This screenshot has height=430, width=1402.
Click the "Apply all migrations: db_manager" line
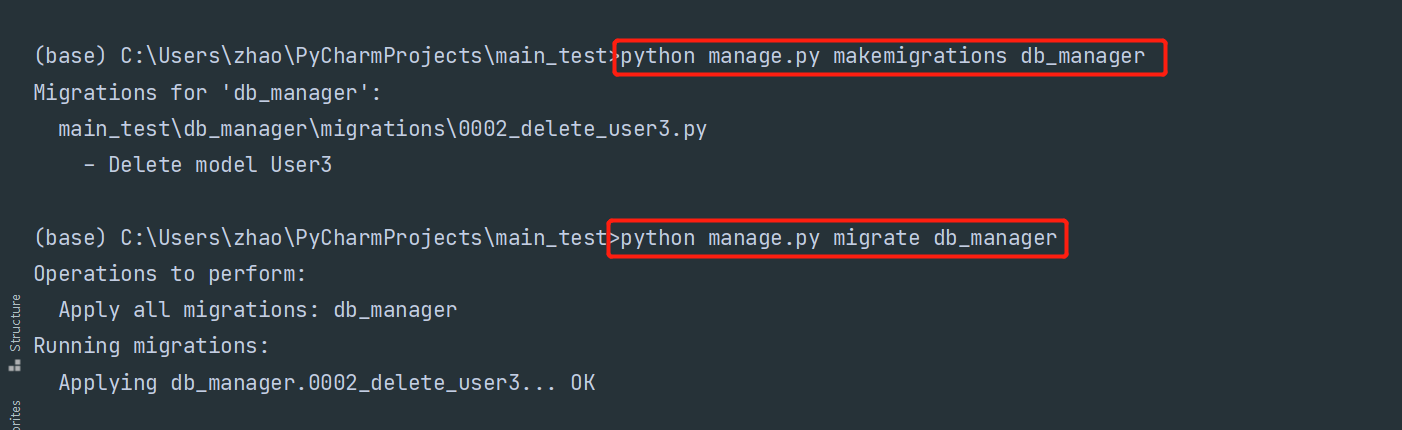coord(257,310)
